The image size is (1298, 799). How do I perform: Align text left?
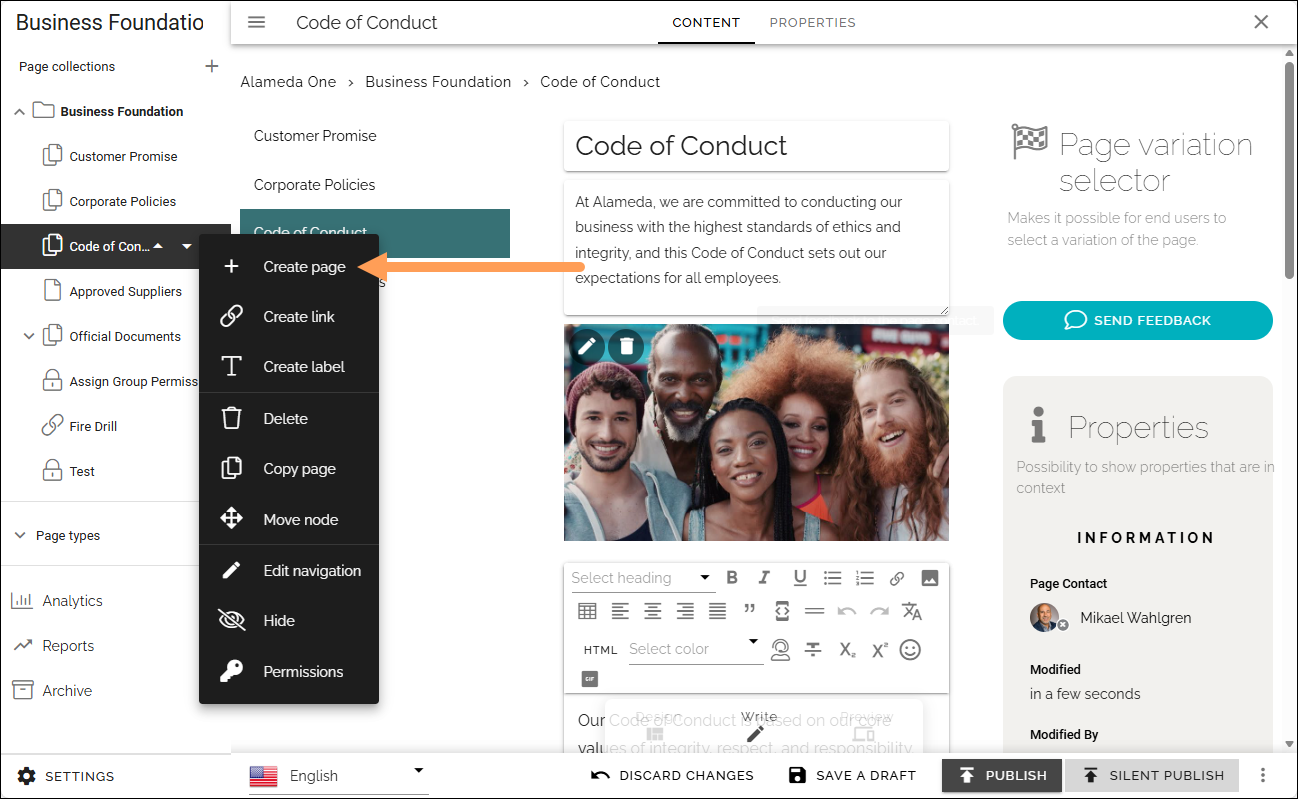(620, 611)
